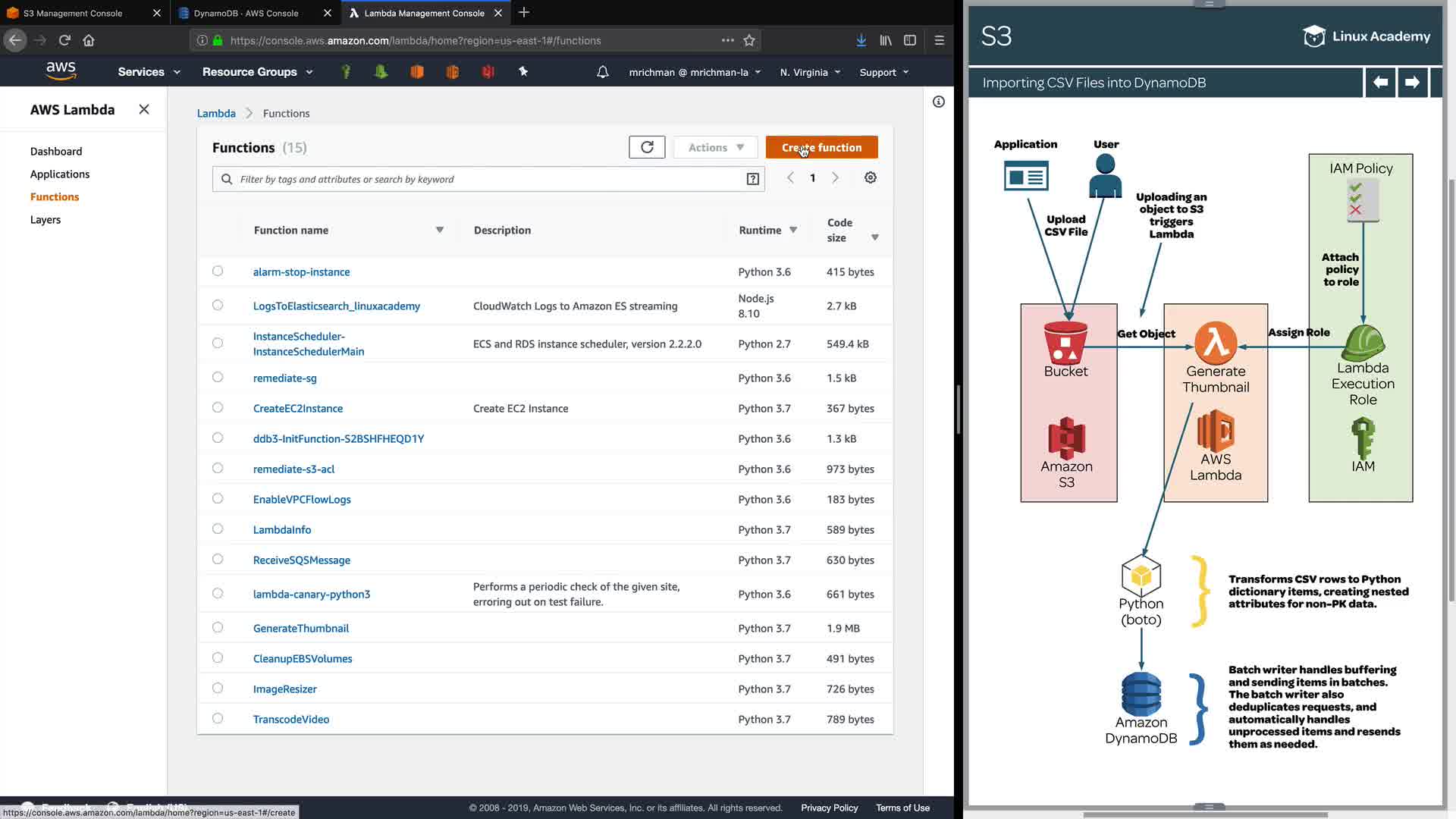Click the pin shortcut icon in navbar
The width and height of the screenshot is (1456, 819).
pos(522,71)
